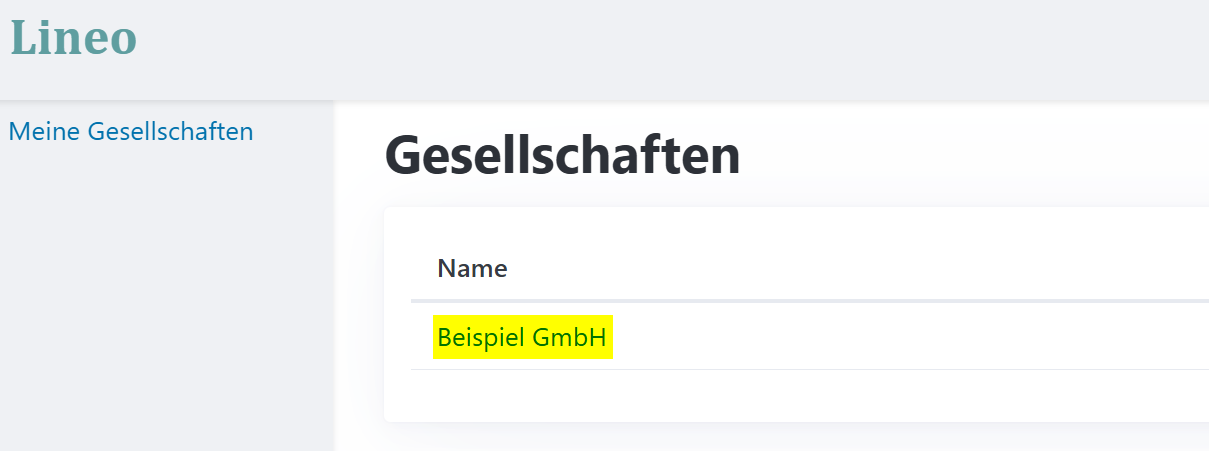
Task: Click the white card containing the companies table
Action: 796,314
